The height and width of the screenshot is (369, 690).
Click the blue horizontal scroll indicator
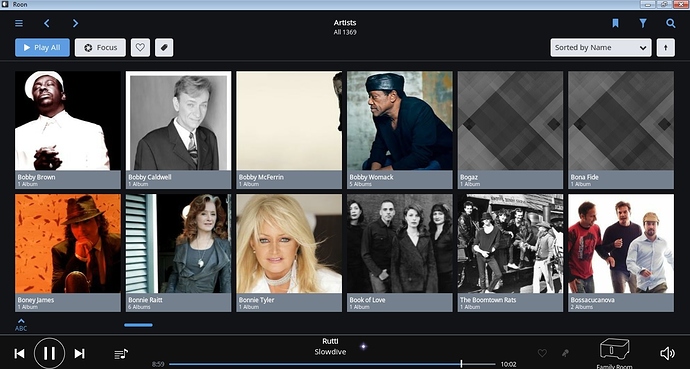pyautogui.click(x=138, y=325)
